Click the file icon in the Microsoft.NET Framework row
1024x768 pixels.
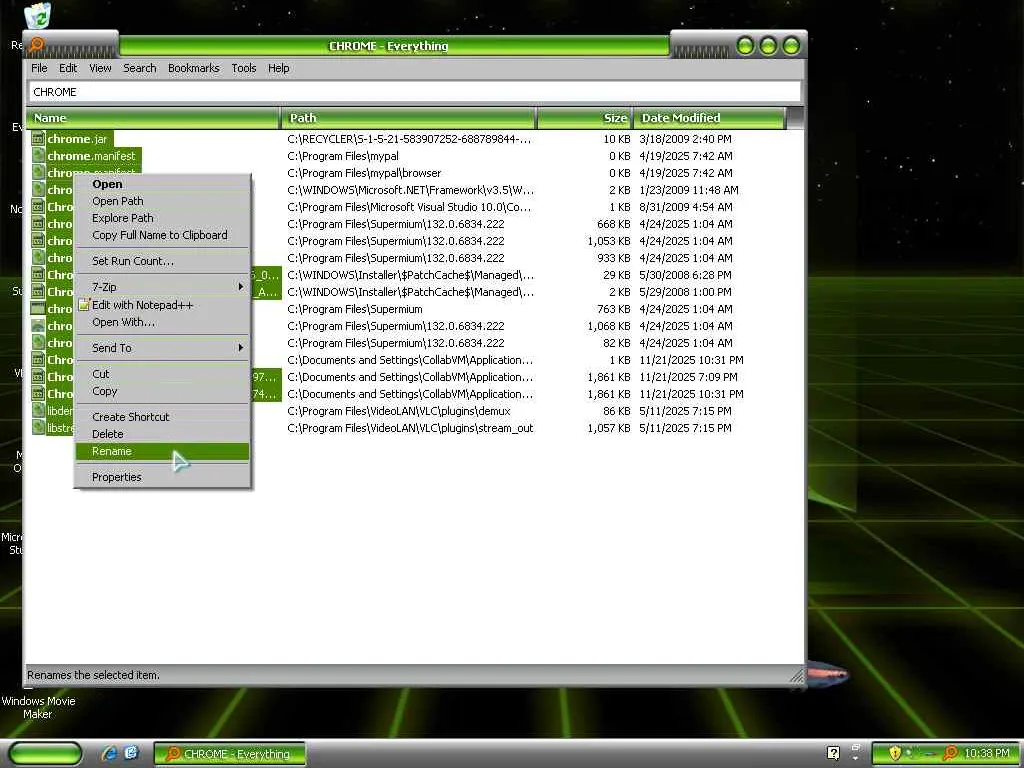[x=39, y=189]
